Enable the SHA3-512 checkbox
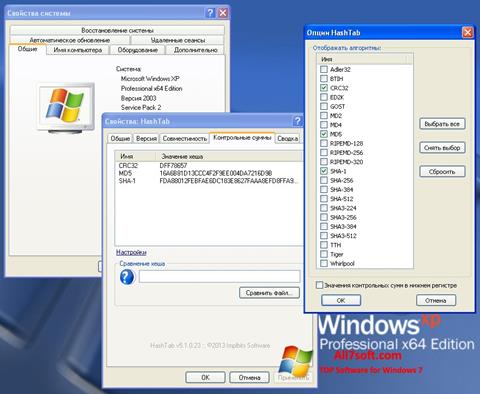 coord(324,236)
